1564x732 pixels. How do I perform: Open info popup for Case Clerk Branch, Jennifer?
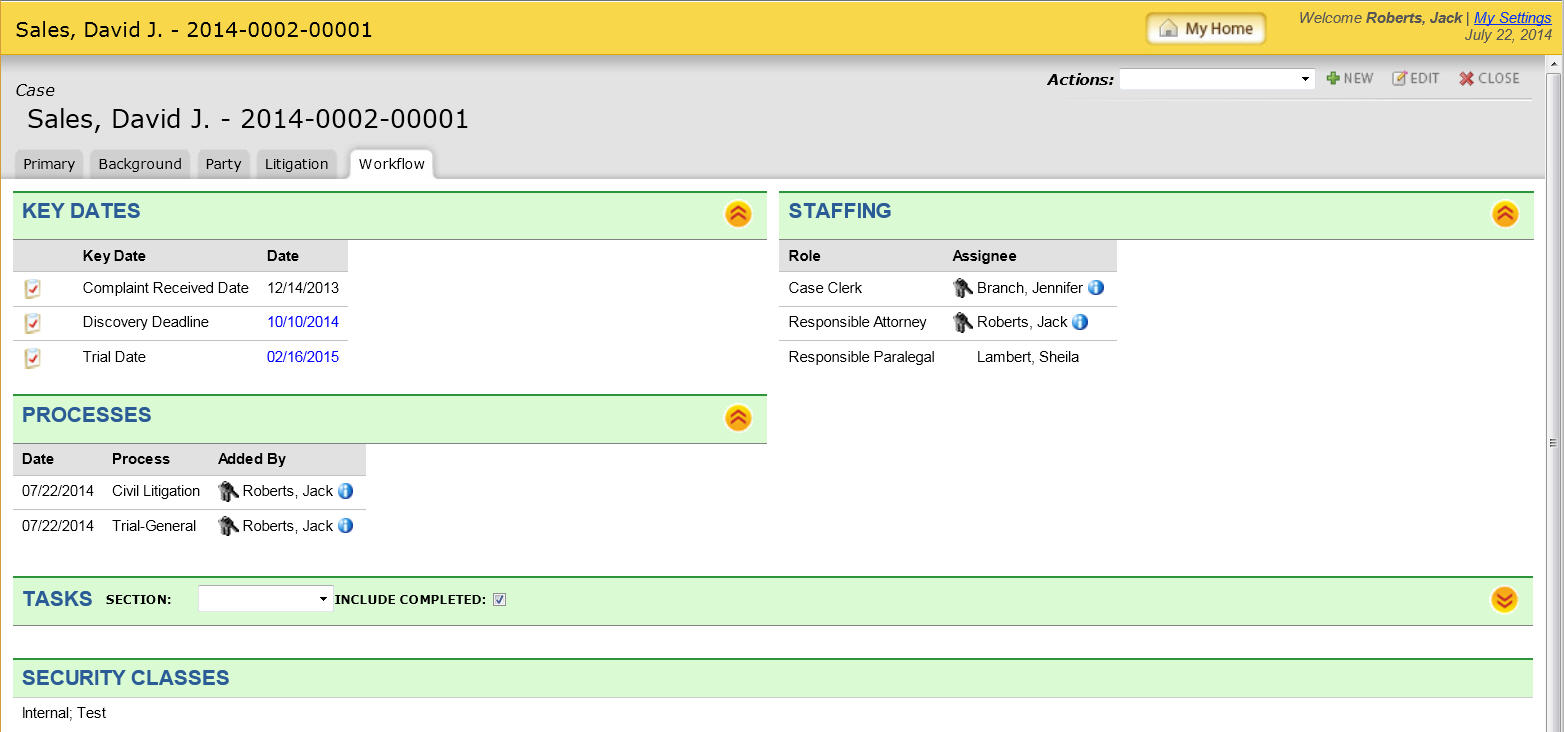[x=1096, y=288]
